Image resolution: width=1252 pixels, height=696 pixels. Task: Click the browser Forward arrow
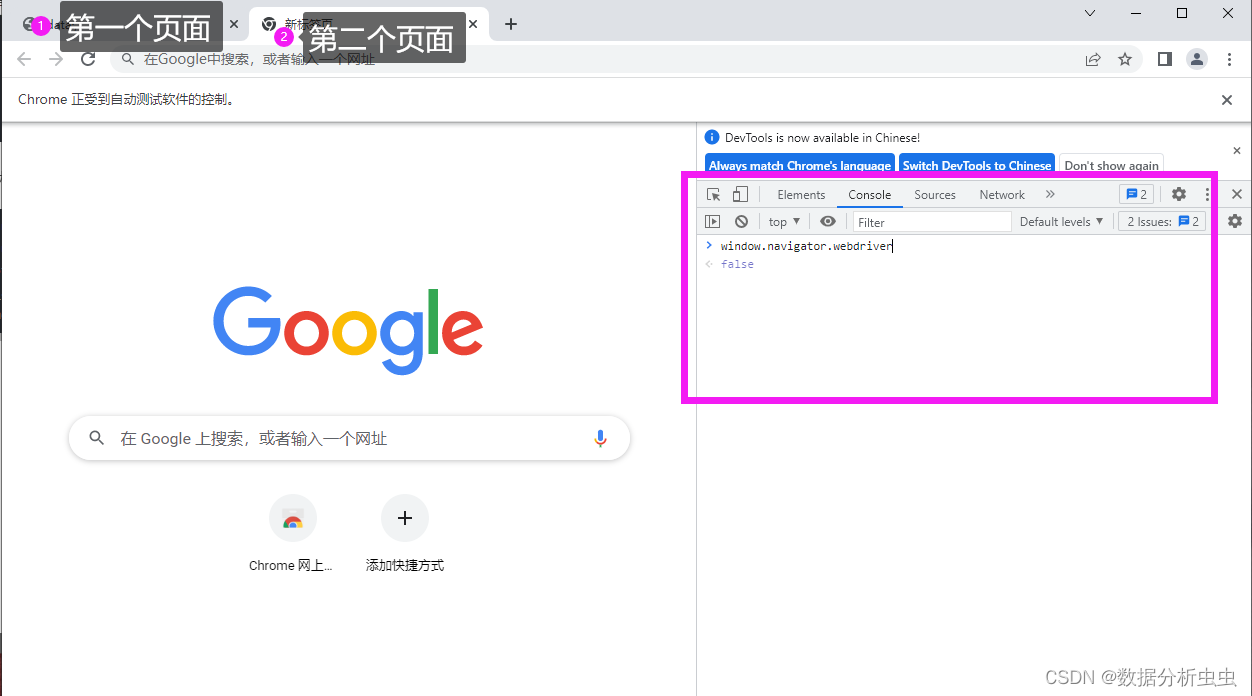point(56,59)
